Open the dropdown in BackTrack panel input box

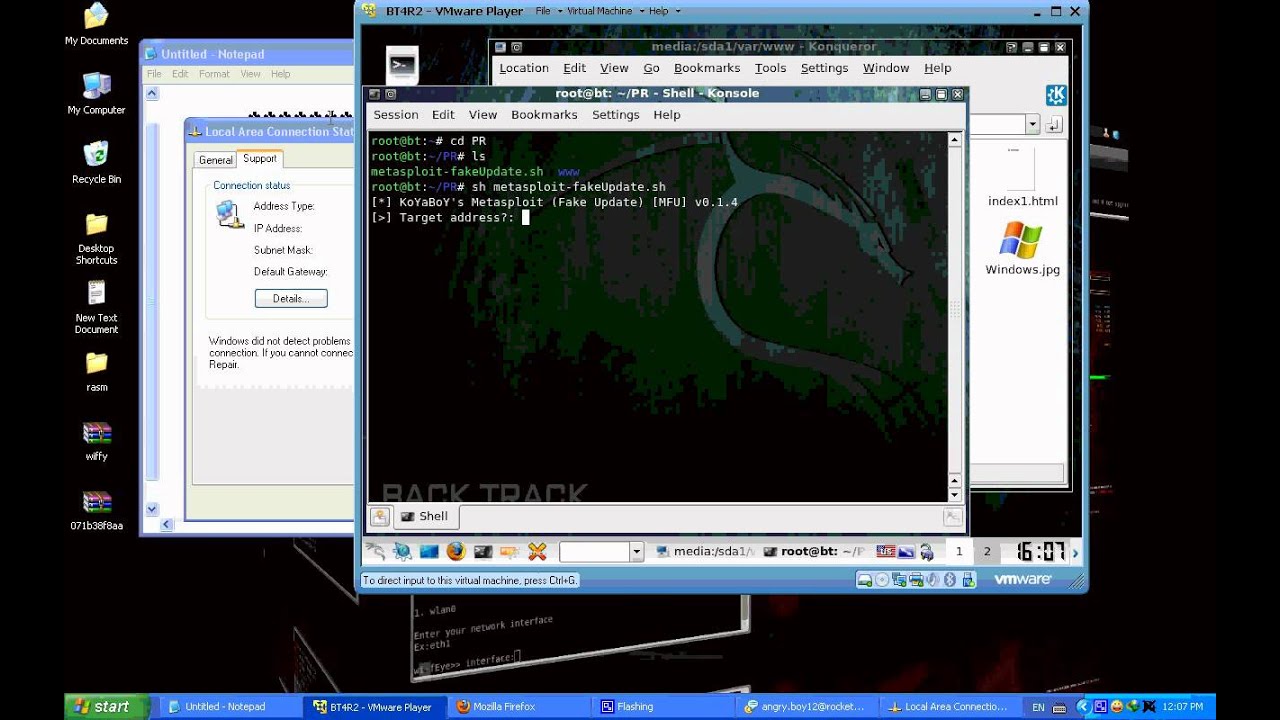(x=636, y=551)
